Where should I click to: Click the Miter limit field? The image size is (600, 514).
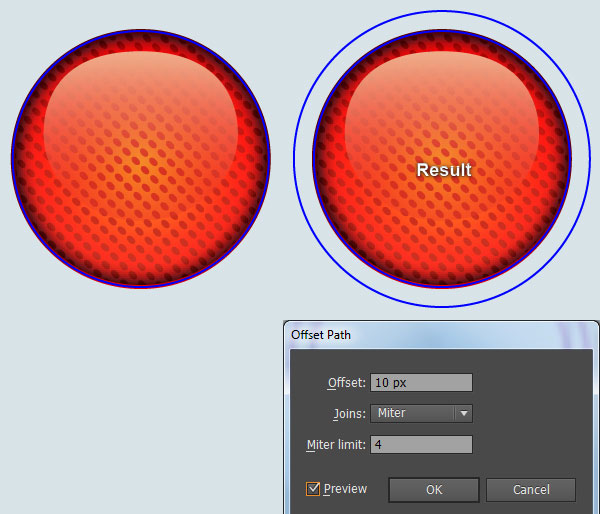click(x=421, y=445)
